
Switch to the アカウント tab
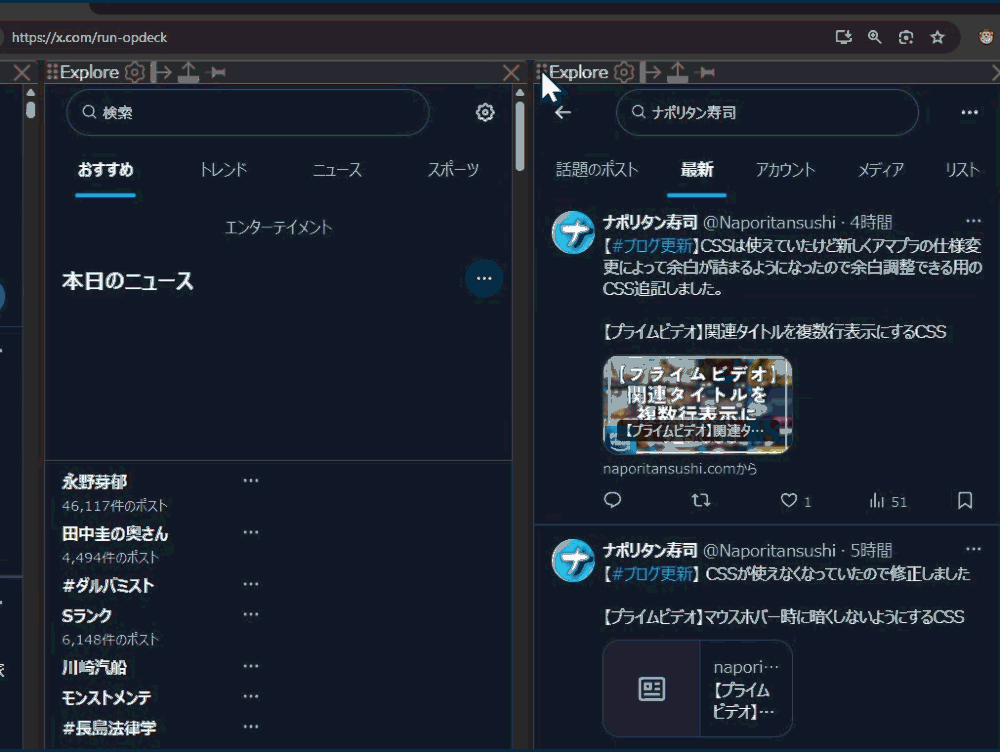[785, 170]
